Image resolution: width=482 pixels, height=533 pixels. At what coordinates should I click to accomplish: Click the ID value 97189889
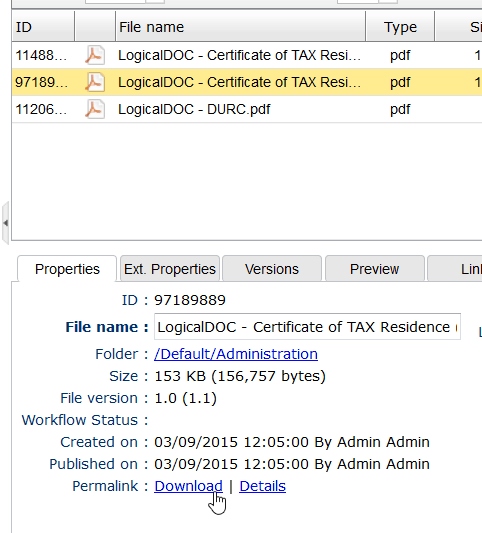coord(190,300)
